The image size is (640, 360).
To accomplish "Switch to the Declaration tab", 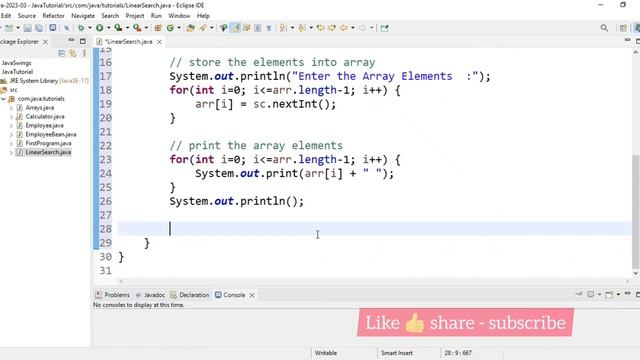I will click(x=190, y=295).
